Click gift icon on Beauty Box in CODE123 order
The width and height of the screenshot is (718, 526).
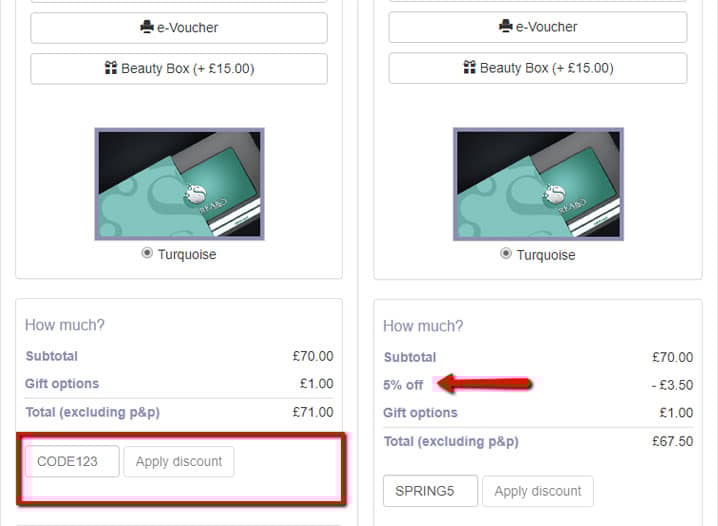pyautogui.click(x=111, y=68)
